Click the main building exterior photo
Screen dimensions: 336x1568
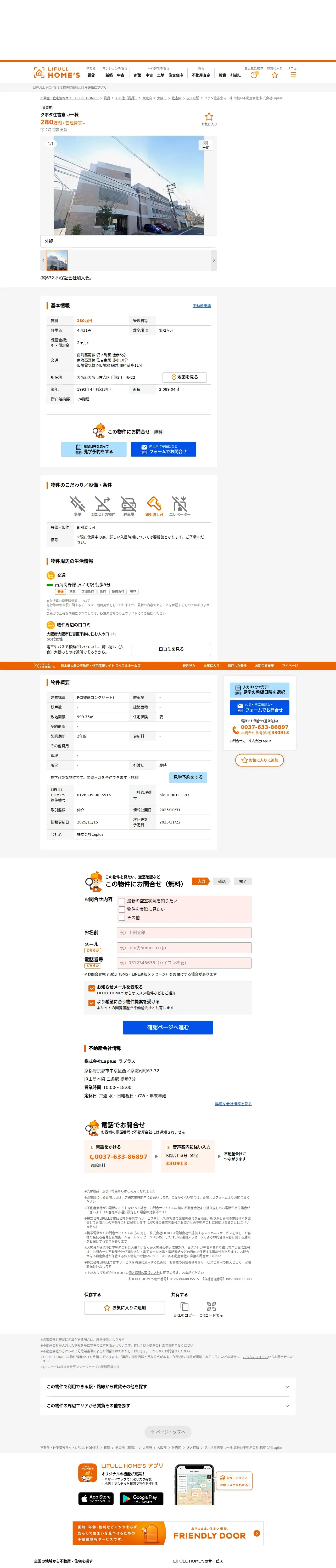point(129,185)
